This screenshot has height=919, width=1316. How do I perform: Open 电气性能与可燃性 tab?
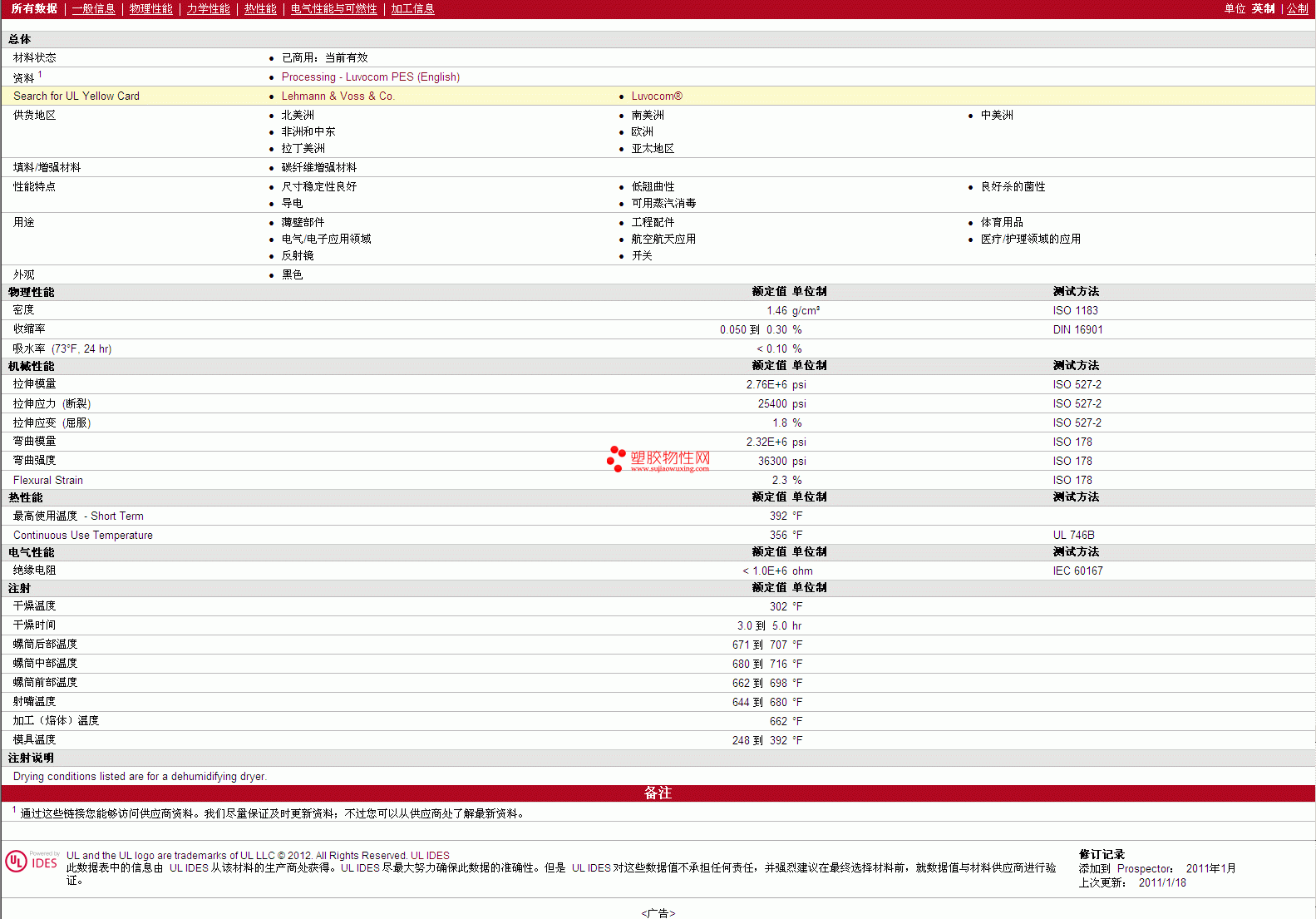tap(333, 8)
